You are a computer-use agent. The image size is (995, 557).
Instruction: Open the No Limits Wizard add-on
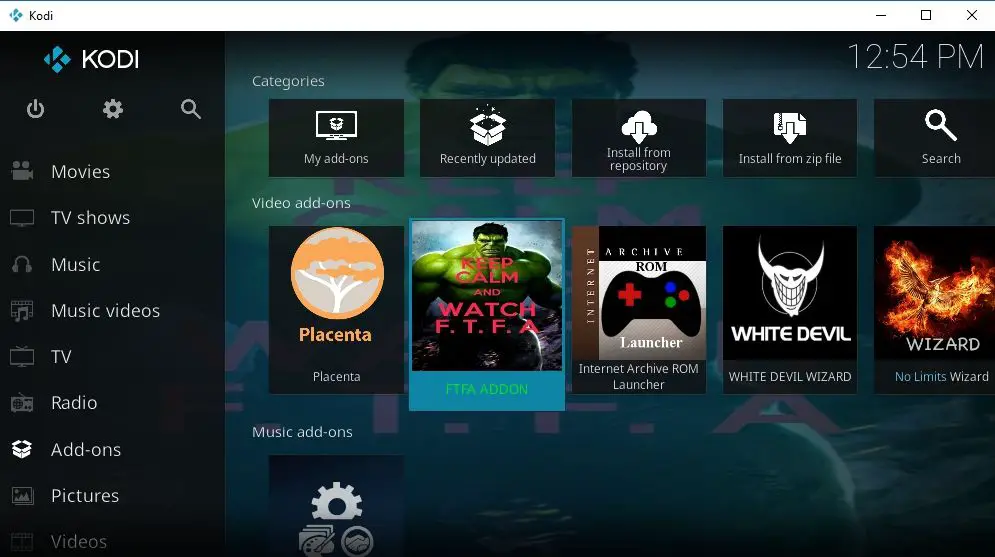[x=935, y=310]
